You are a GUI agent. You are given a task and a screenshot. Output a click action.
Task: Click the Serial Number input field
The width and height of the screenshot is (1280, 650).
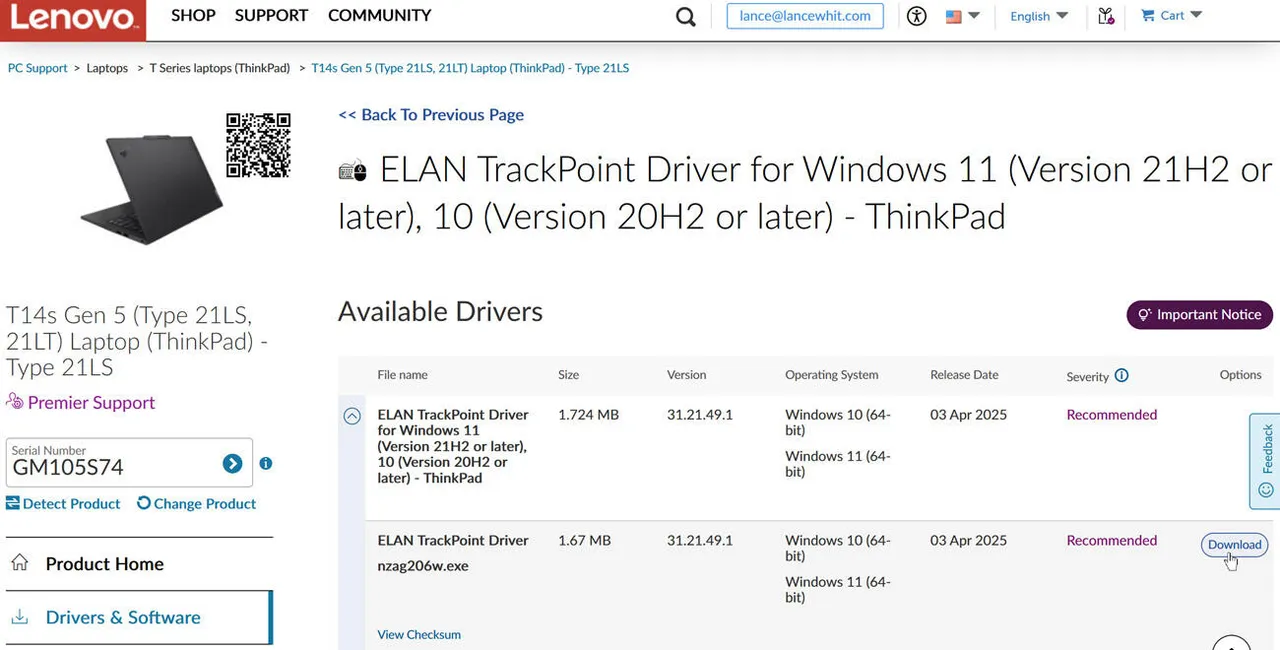(x=112, y=465)
